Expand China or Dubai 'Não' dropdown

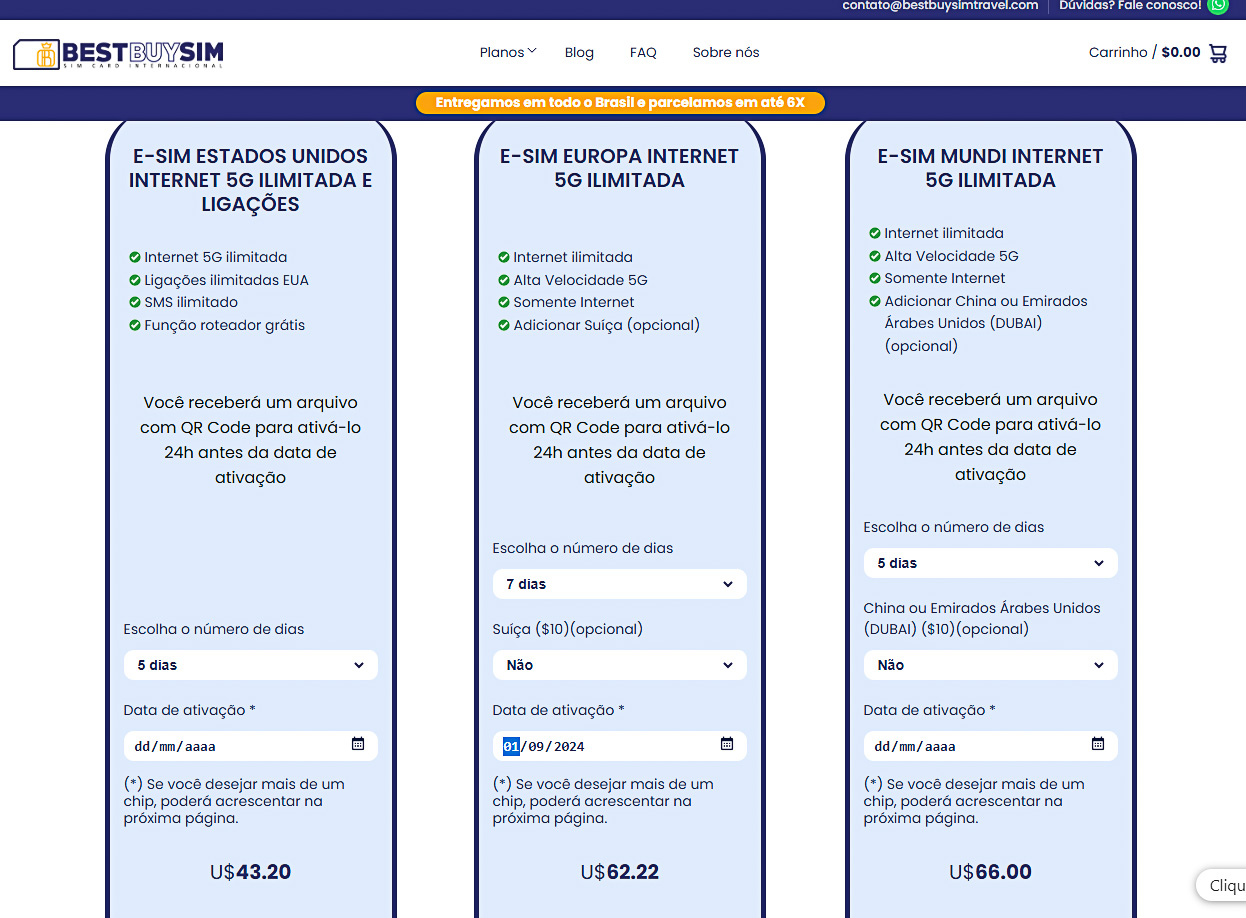tap(990, 665)
